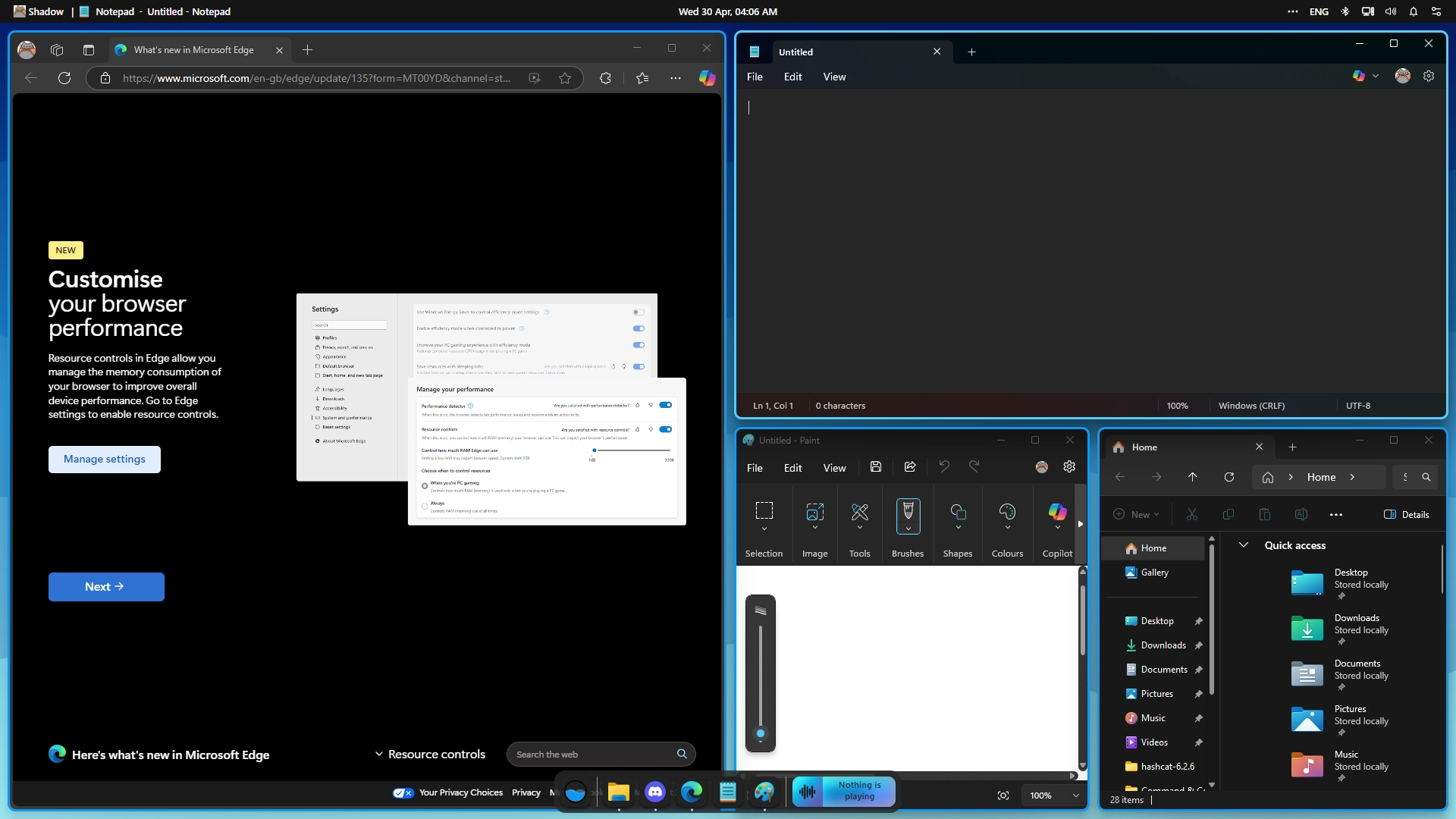Click the Manage settings button
1456x819 pixels.
coord(105,459)
